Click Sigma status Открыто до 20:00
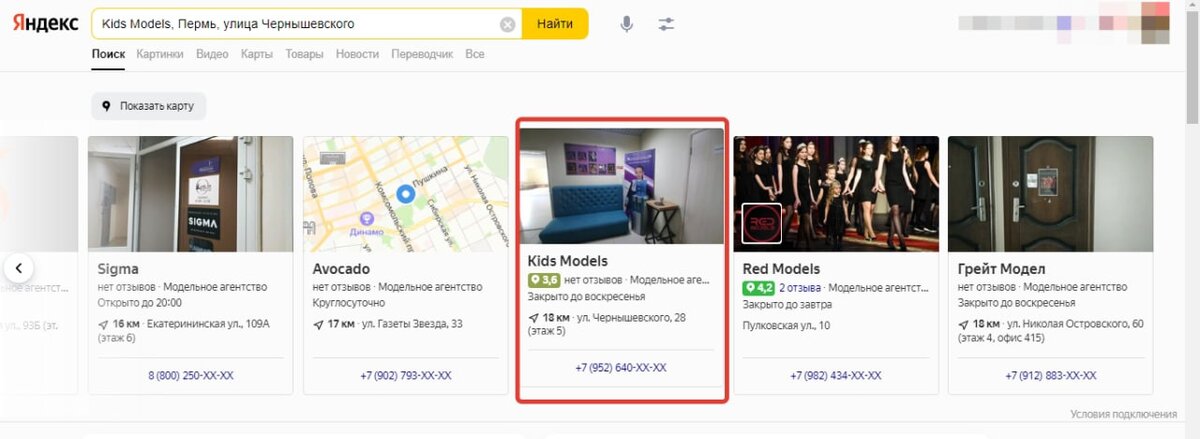Image resolution: width=1200 pixels, height=439 pixels. click(x=140, y=303)
